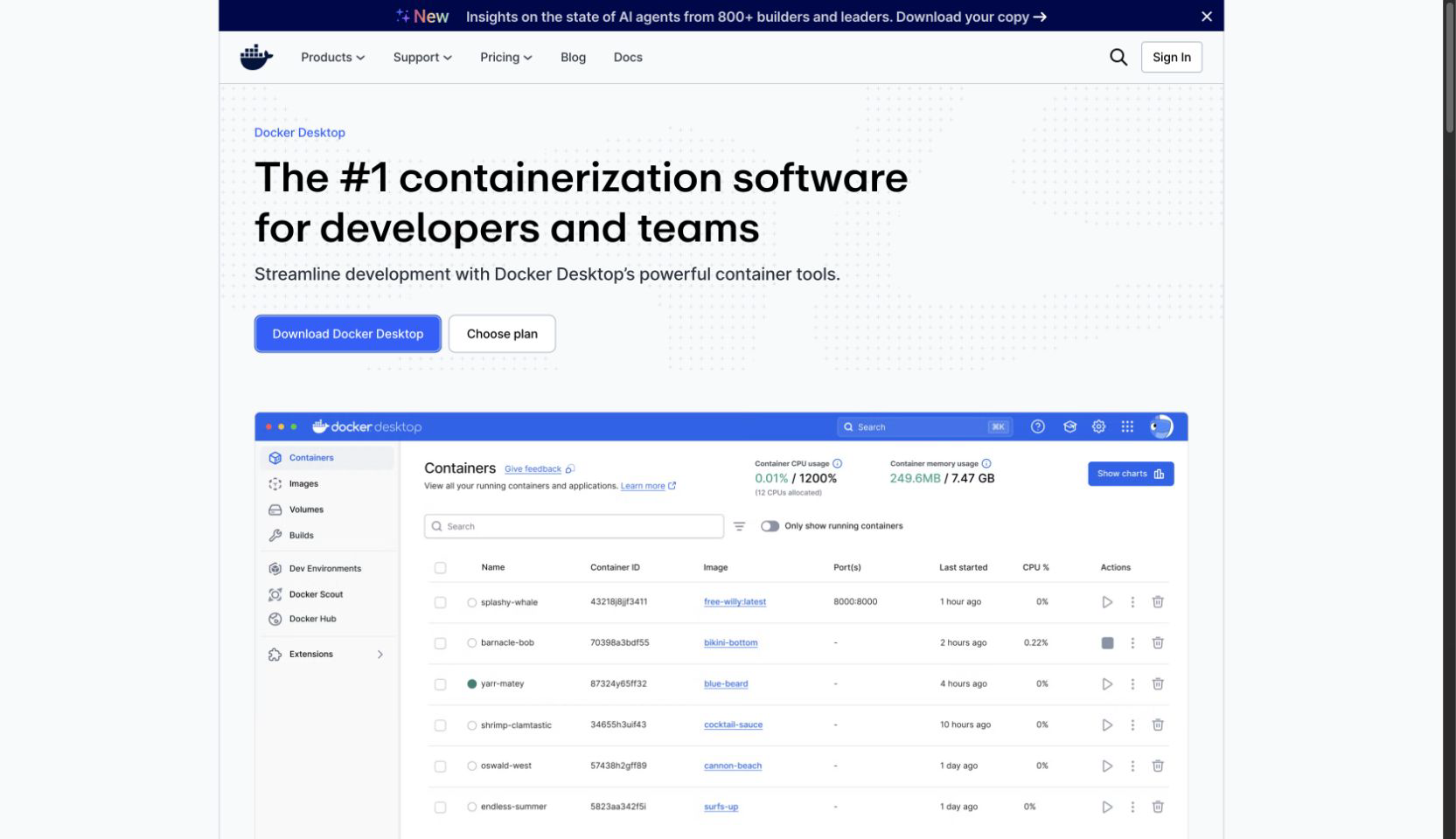This screenshot has height=839, width=1456.
Task: Click the Docker Desktop top Search bar
Action: (924, 426)
